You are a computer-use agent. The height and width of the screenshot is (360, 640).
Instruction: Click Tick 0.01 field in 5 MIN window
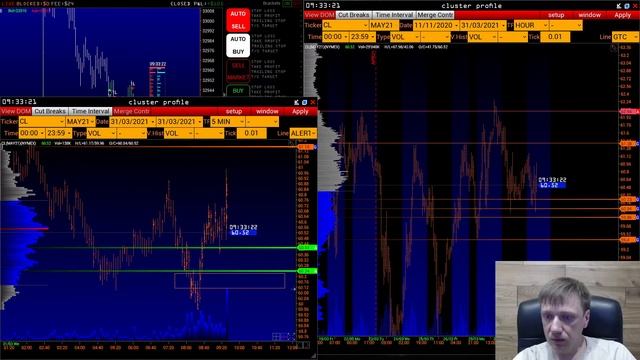[x=251, y=133]
